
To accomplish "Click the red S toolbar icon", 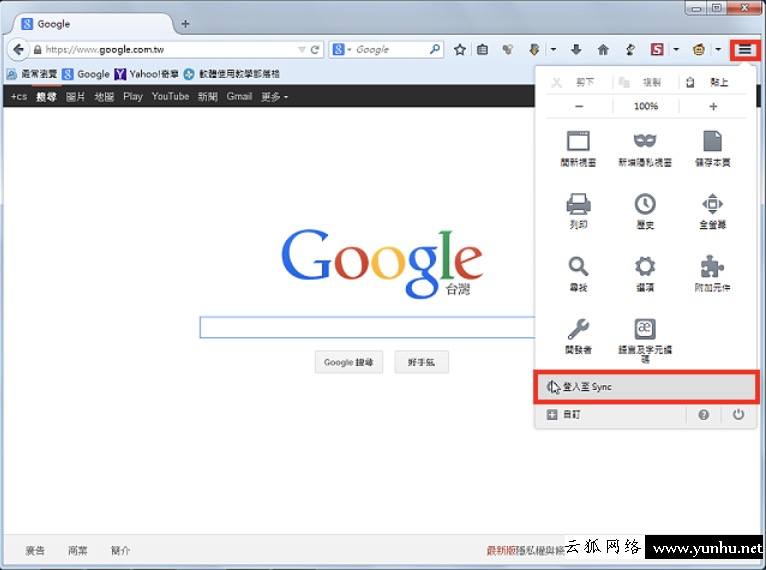I will click(x=657, y=49).
